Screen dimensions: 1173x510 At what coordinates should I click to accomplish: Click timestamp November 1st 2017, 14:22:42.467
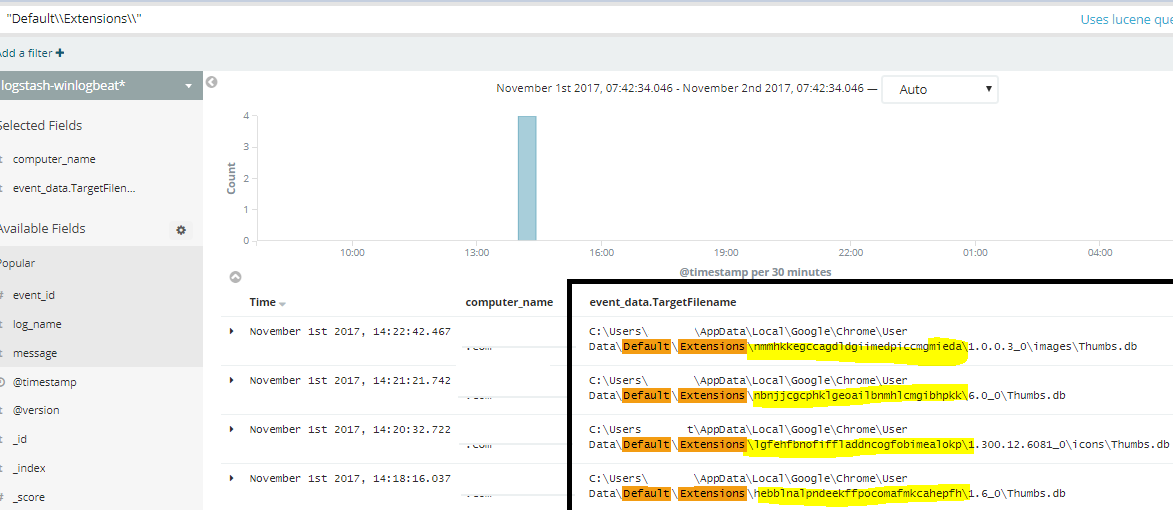click(350, 331)
